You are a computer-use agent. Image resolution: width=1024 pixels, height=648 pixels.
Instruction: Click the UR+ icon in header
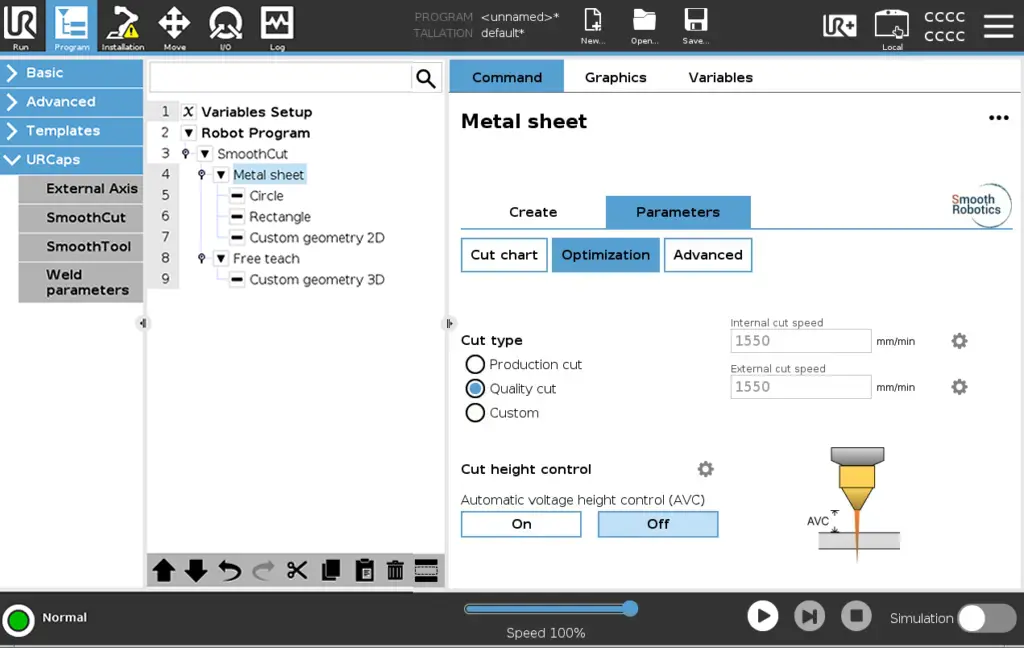(840, 25)
